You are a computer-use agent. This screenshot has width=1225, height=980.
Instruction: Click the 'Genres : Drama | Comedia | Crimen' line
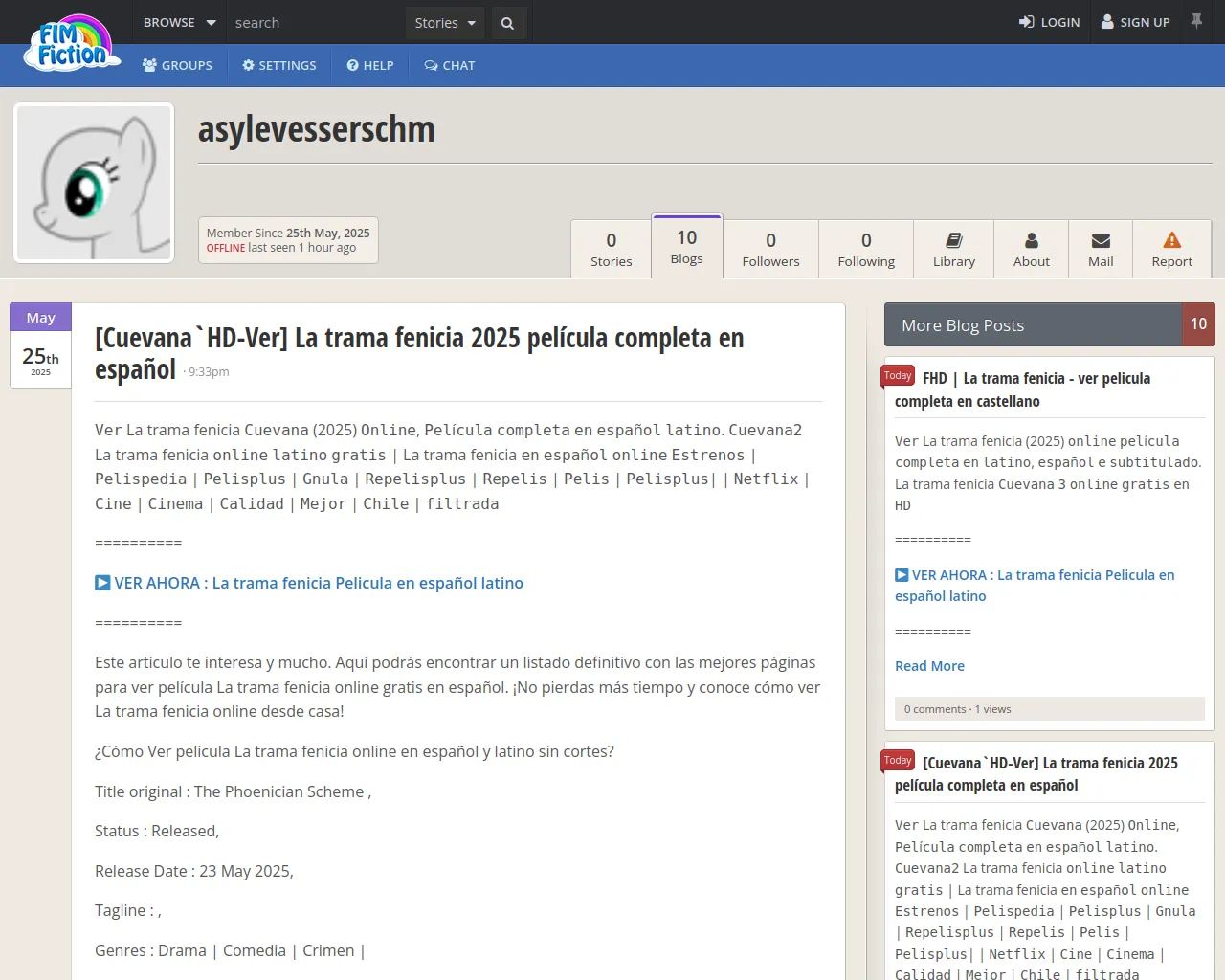pyautogui.click(x=230, y=950)
